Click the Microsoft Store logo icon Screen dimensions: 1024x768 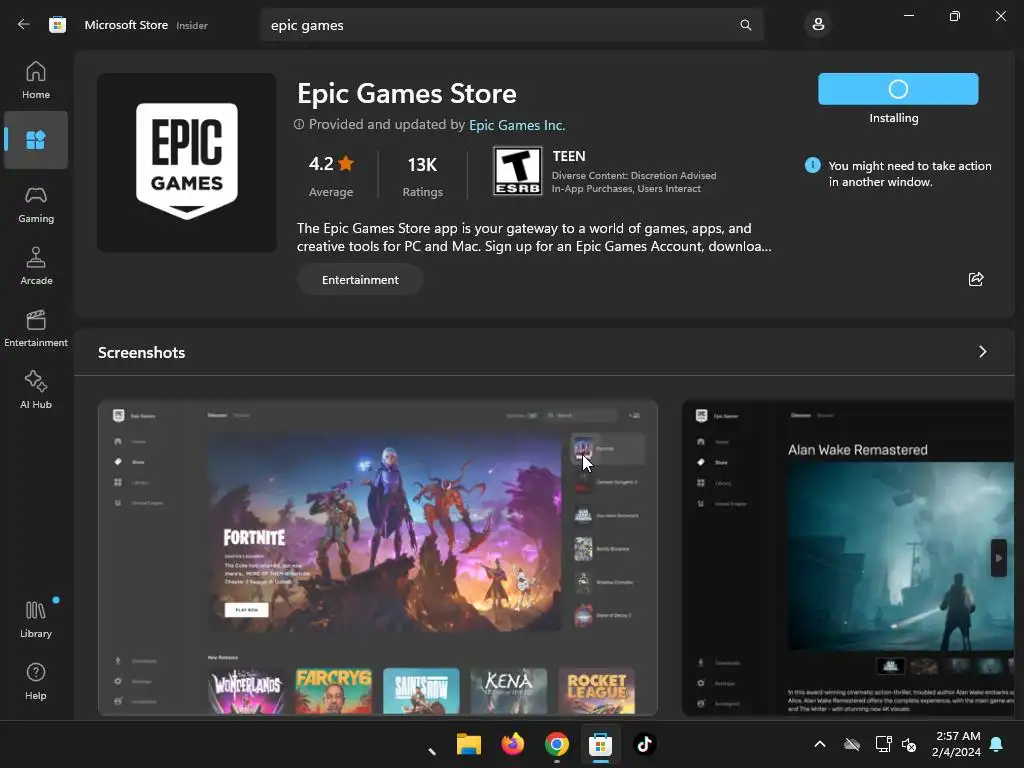pyautogui.click(x=57, y=25)
